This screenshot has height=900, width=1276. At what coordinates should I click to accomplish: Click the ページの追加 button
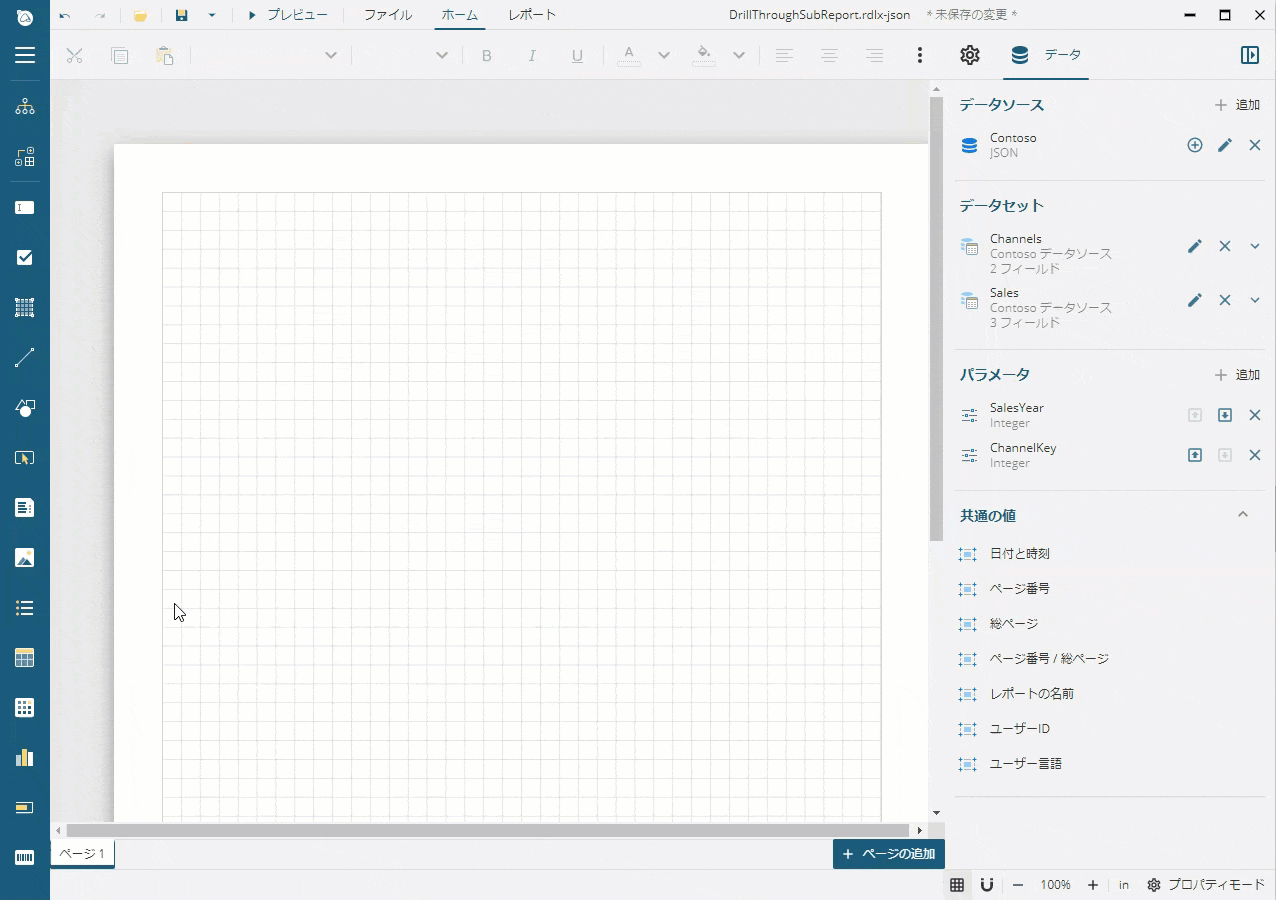pos(889,854)
